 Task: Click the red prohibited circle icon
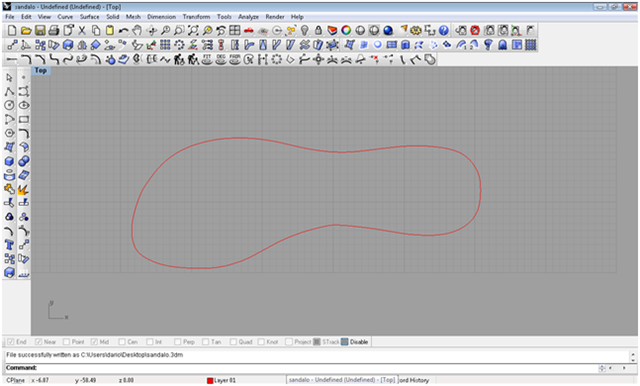[x=475, y=31]
